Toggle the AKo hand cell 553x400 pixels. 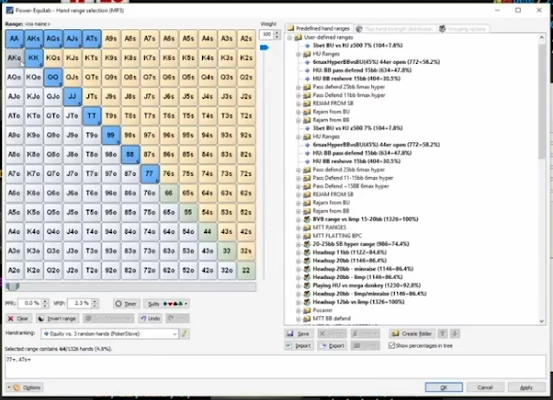click(x=14, y=58)
